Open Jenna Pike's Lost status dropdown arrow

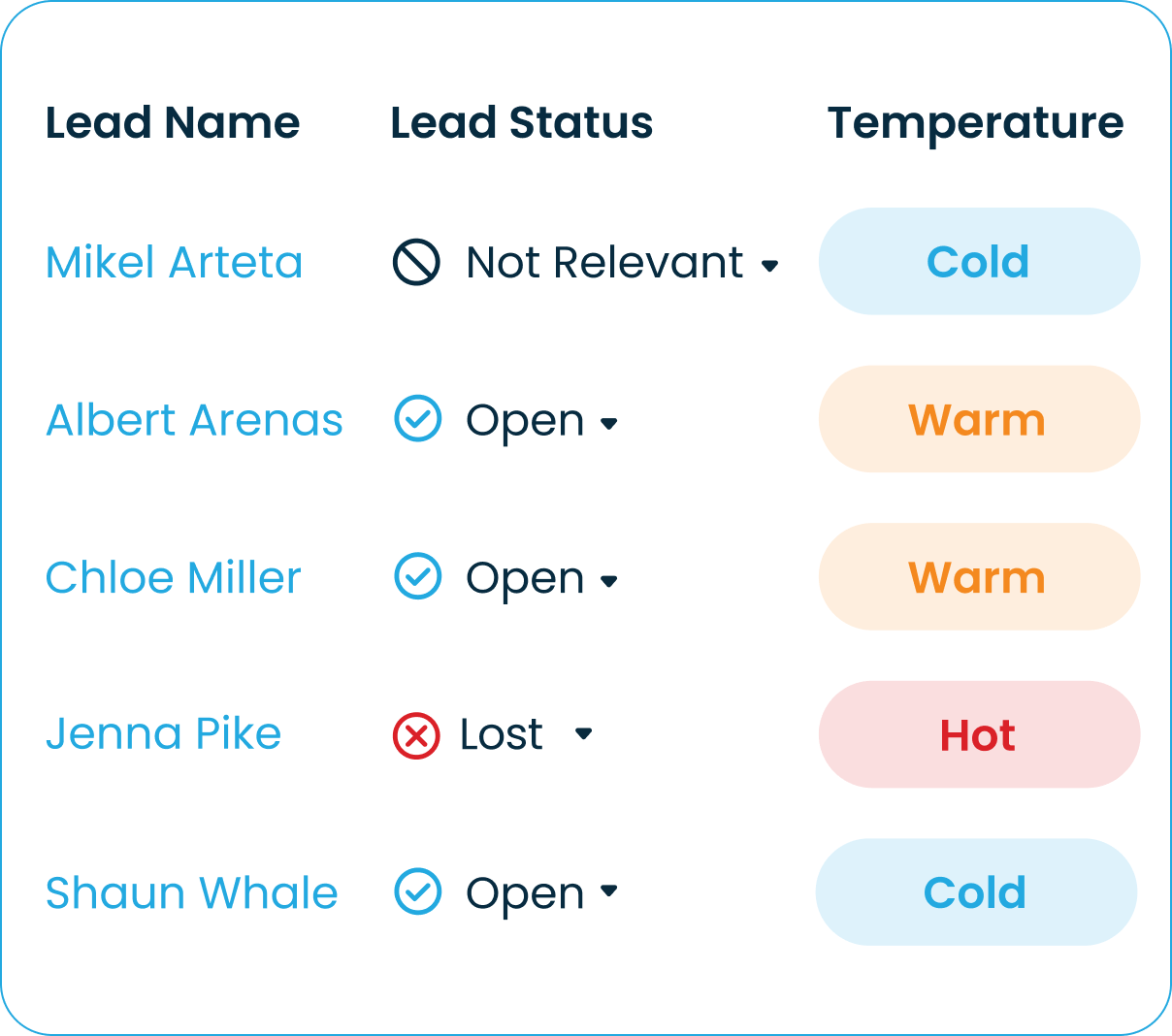point(583,734)
